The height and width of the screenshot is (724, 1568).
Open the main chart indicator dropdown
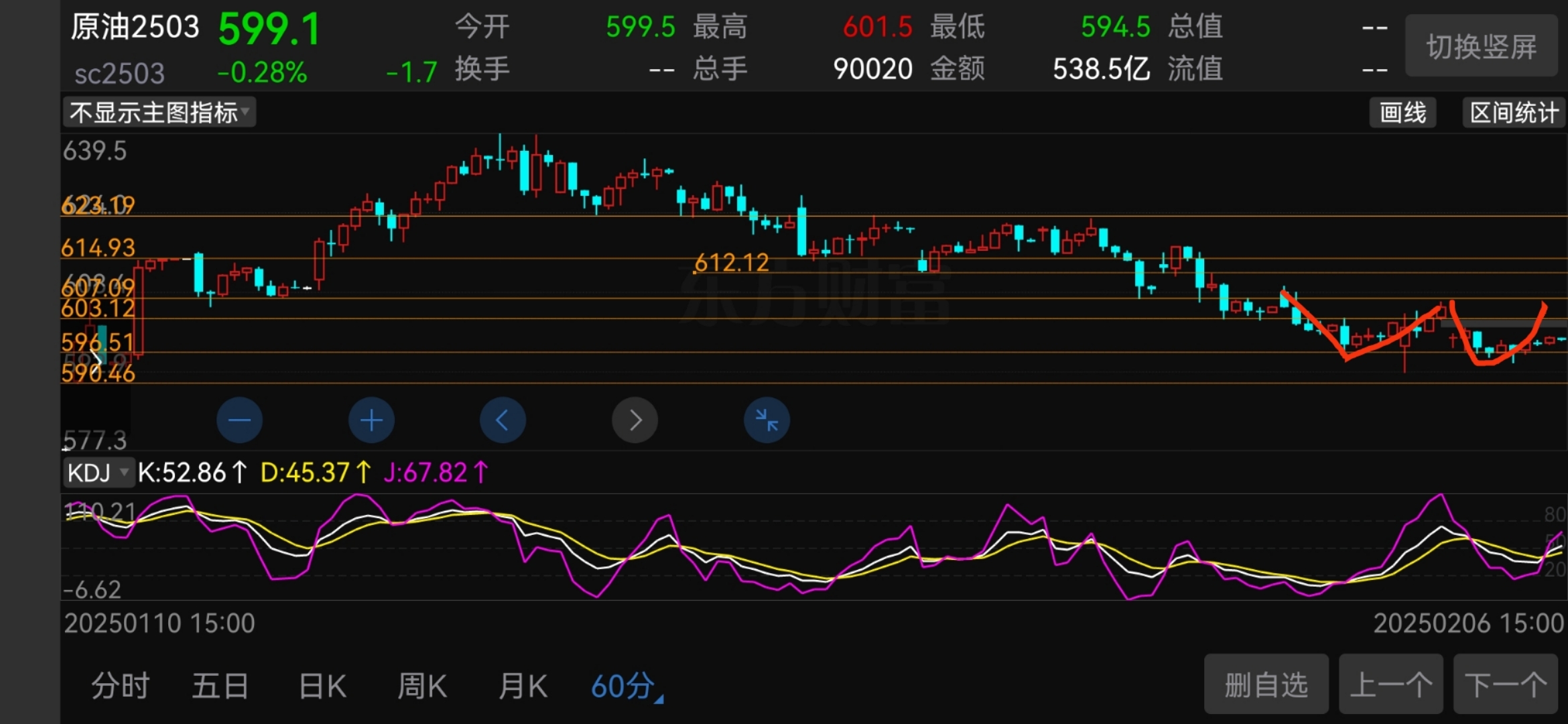pos(159,113)
